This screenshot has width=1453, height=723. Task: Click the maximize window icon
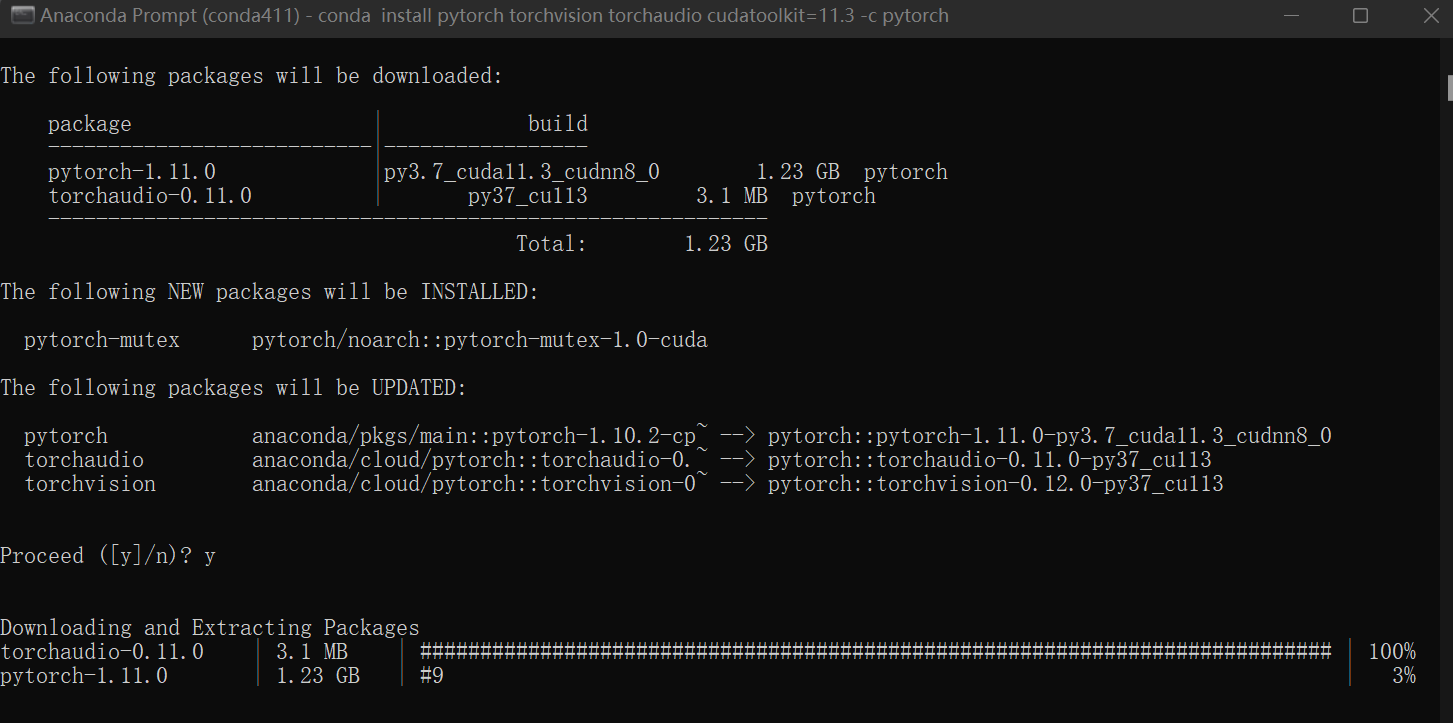pyautogui.click(x=1360, y=15)
